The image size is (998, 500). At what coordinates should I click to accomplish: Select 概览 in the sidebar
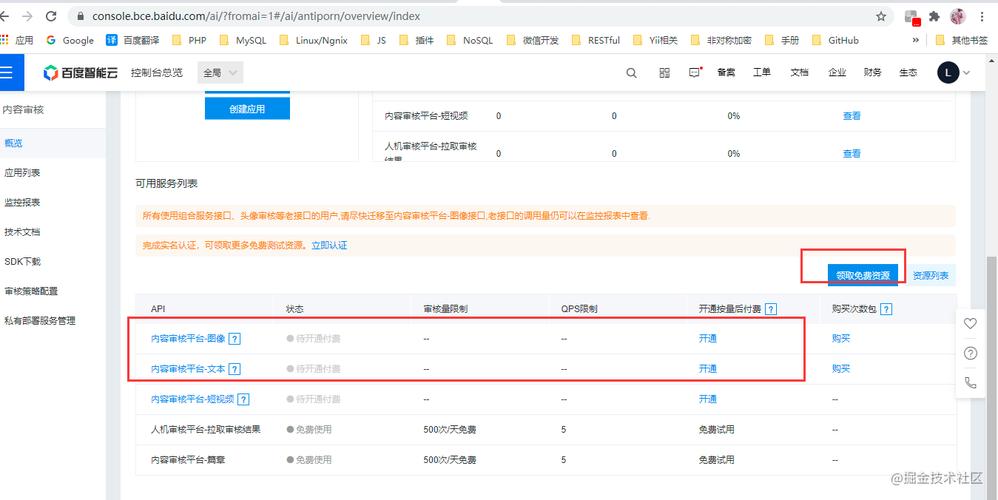53,143
